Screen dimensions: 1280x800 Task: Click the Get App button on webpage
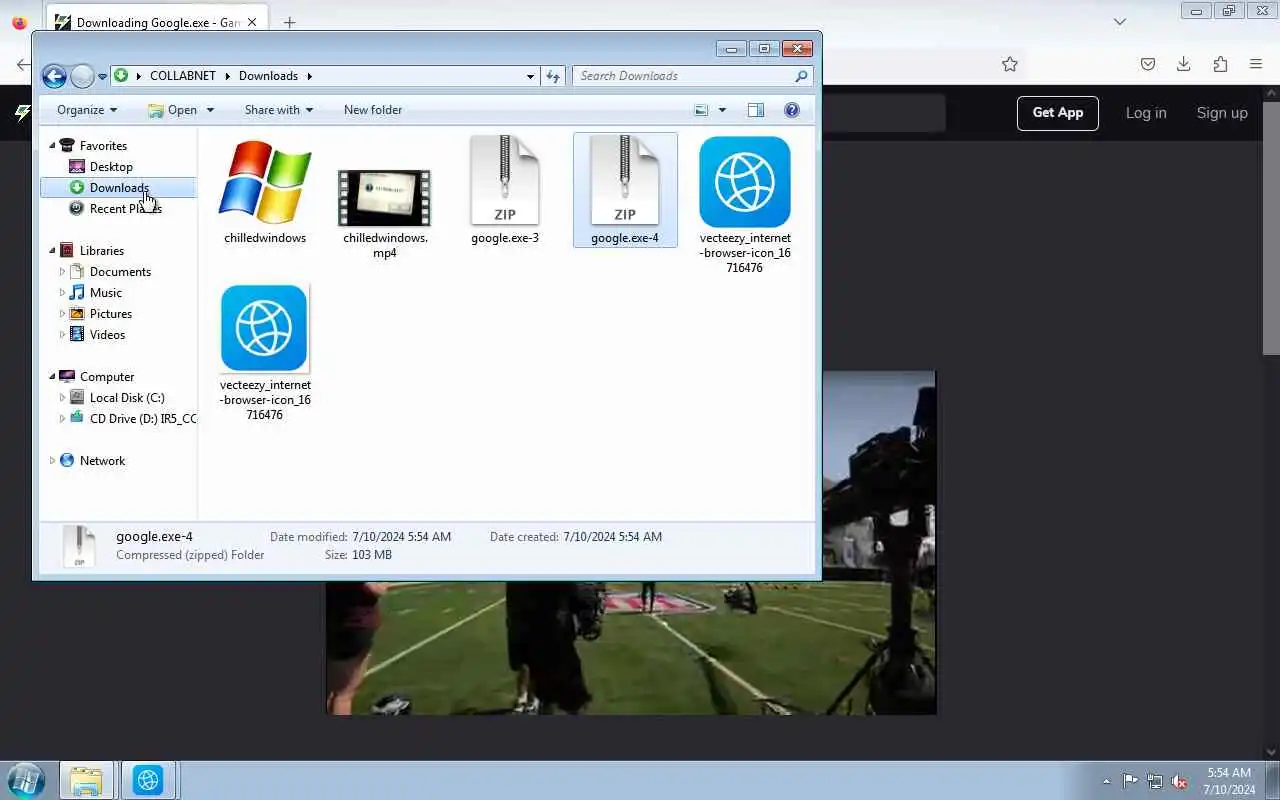[x=1058, y=113]
